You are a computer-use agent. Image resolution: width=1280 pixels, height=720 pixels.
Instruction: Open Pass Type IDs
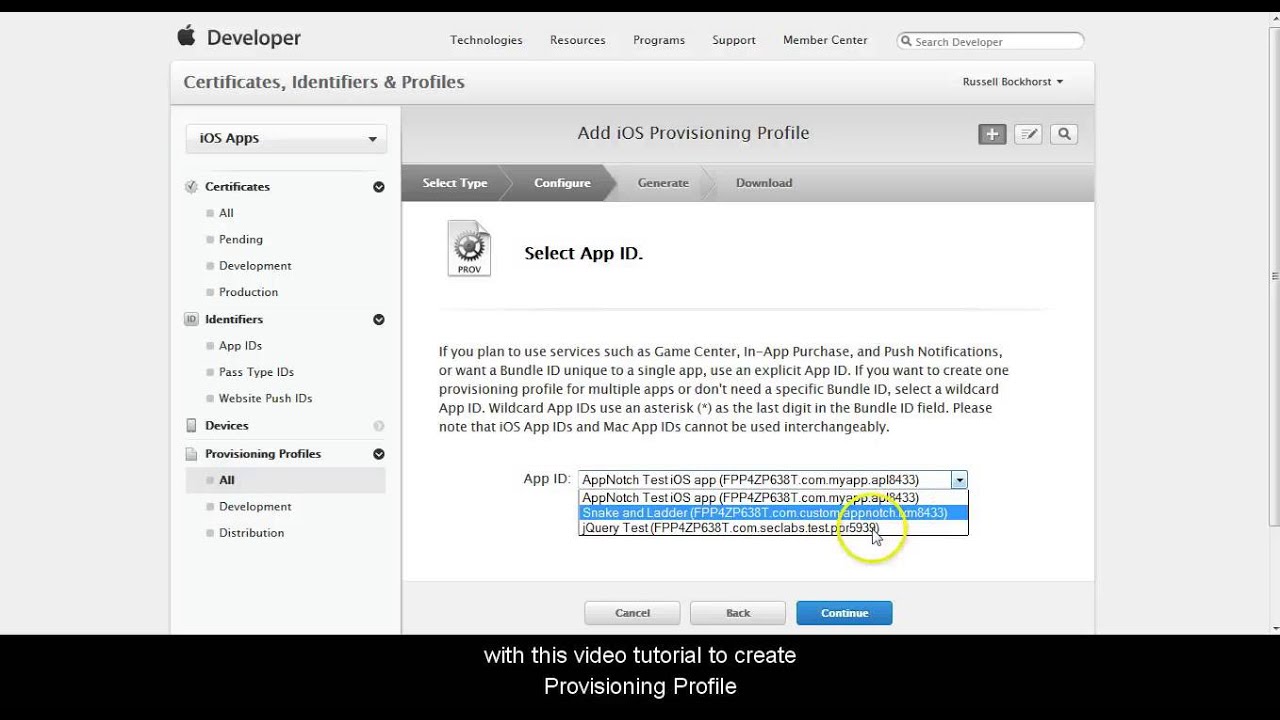tap(256, 372)
